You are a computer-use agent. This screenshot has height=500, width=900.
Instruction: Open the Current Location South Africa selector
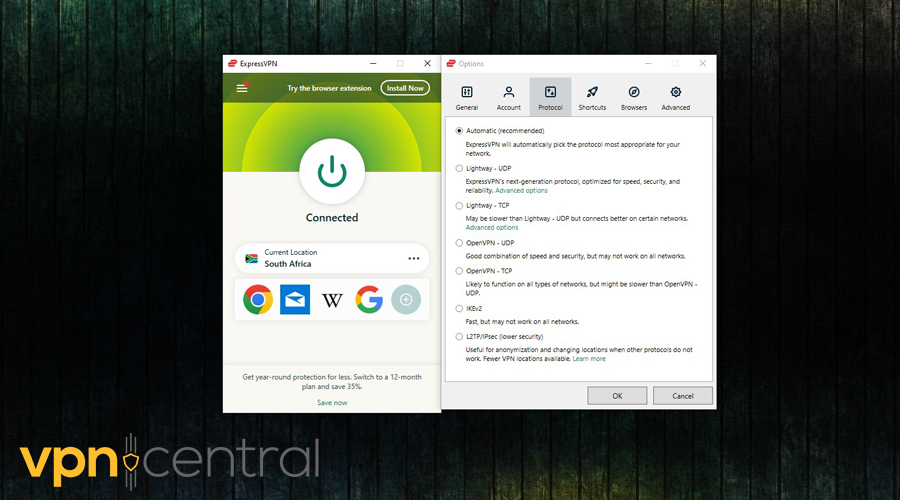[x=332, y=258]
